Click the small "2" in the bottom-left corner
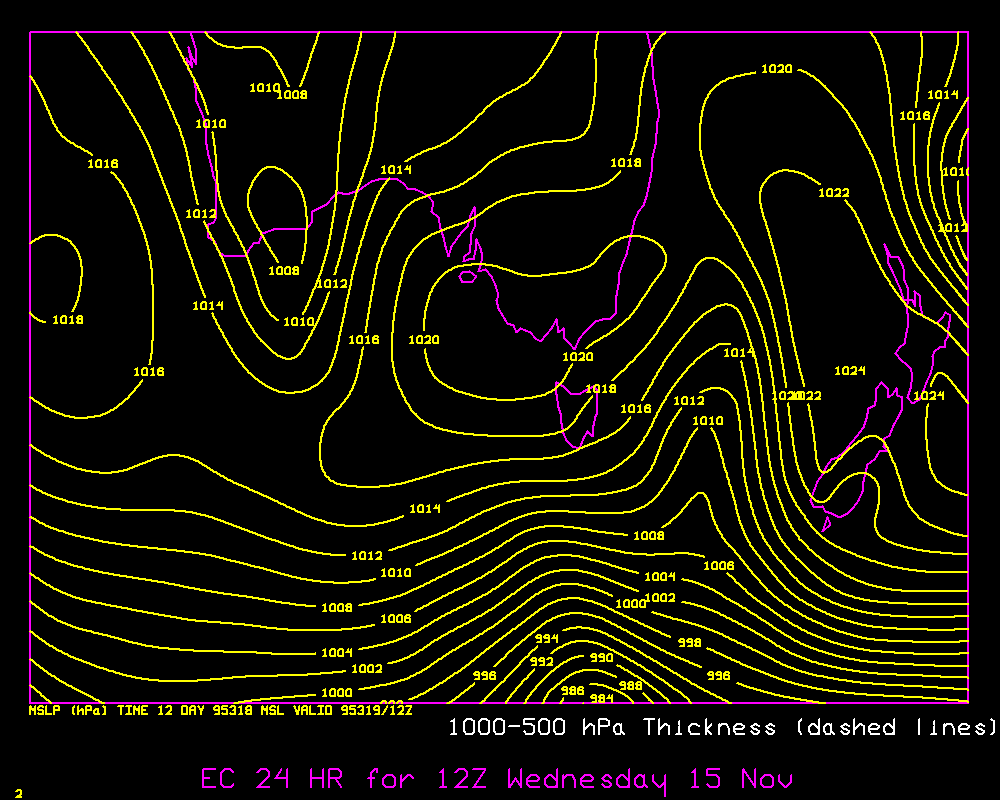Viewport: 1000px width, 800px height. tap(18, 793)
